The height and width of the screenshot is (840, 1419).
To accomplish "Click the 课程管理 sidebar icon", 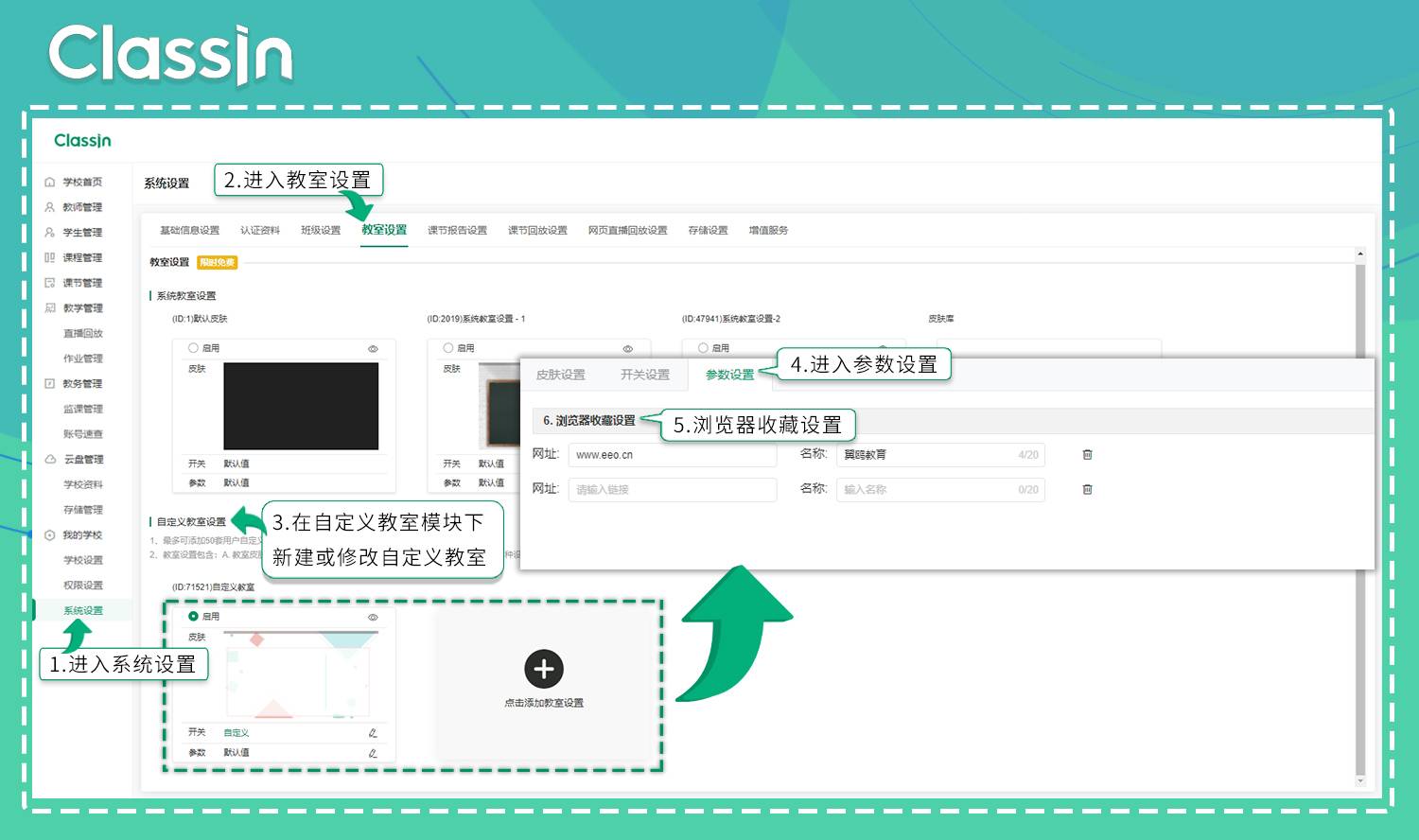I will pyautogui.click(x=50, y=257).
